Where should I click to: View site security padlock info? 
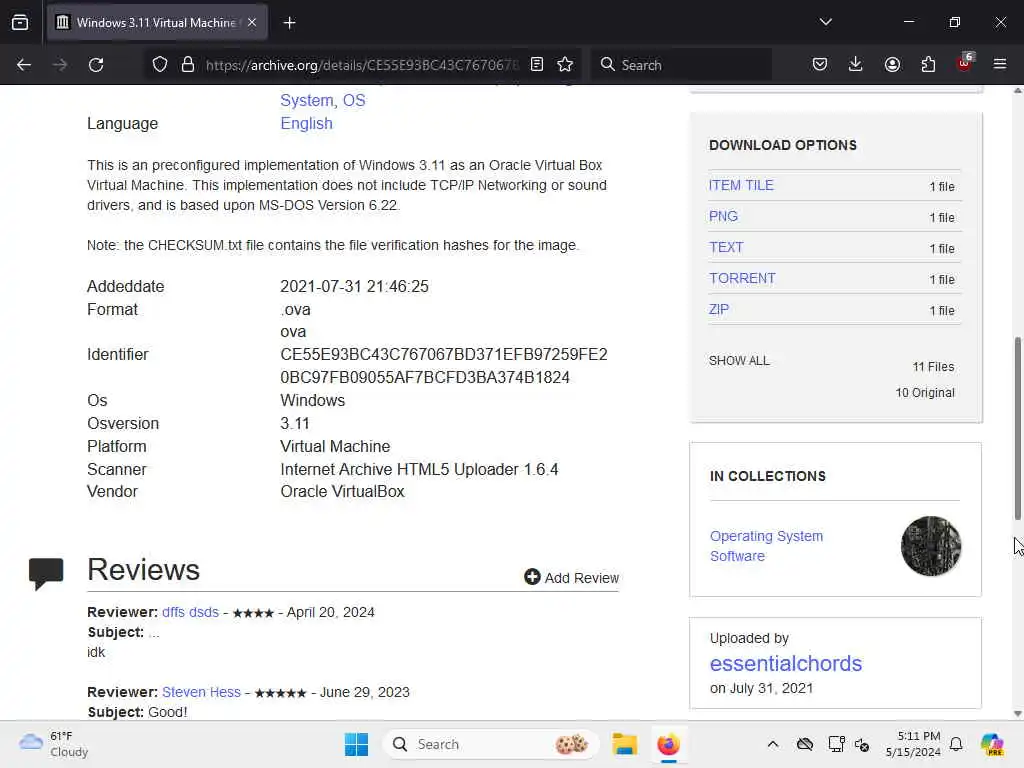click(x=188, y=65)
